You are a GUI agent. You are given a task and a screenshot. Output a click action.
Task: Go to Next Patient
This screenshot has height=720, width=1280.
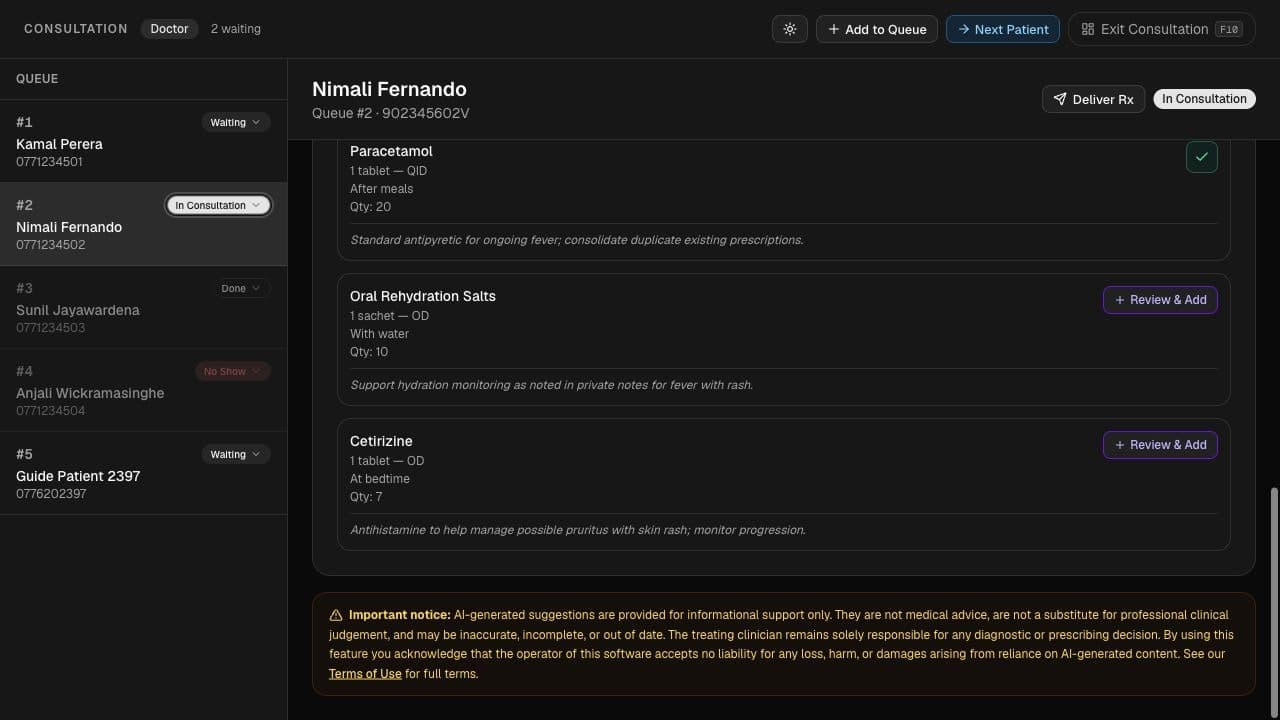1002,29
